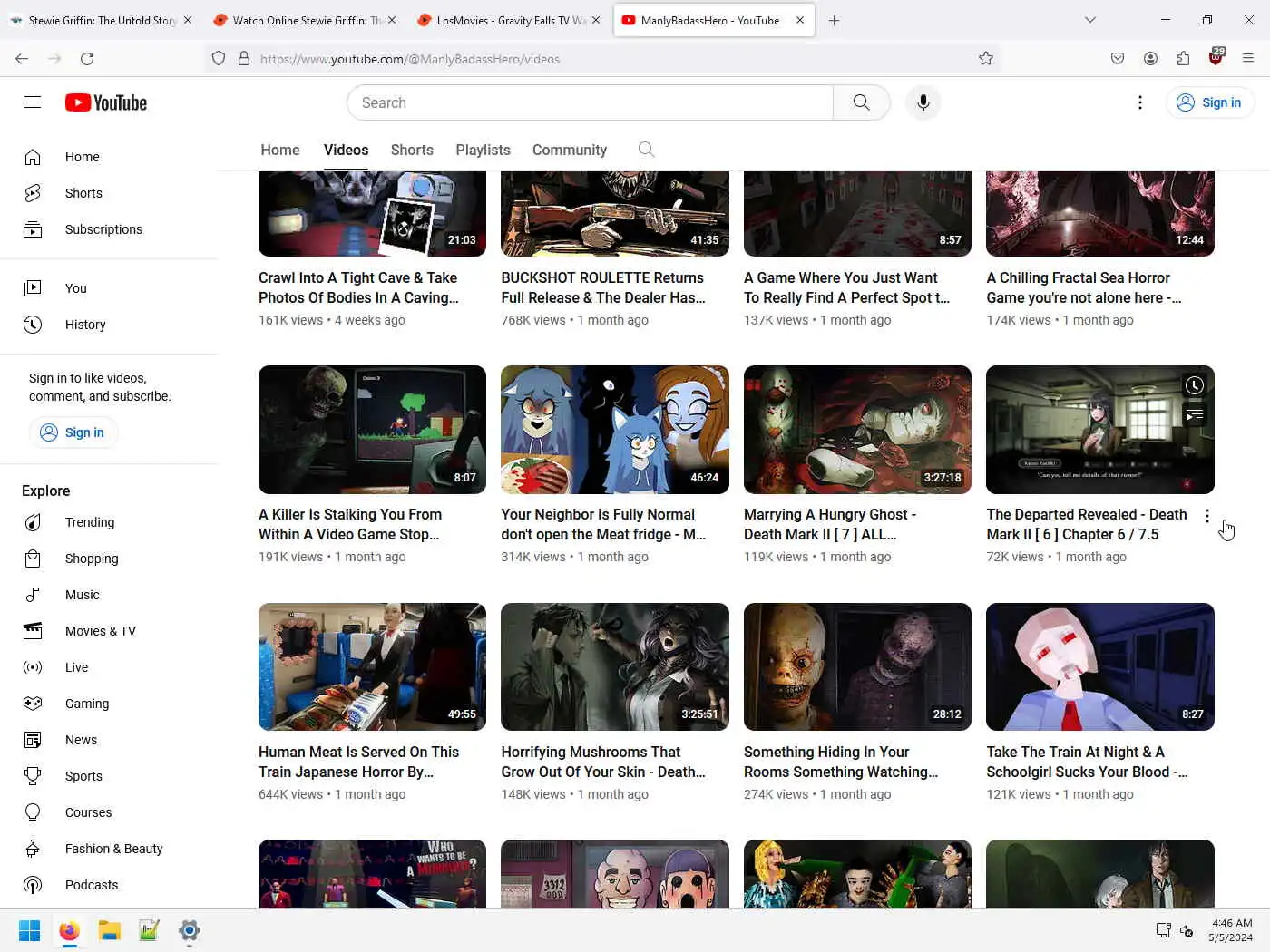Screen dimensions: 1270x952
Task: Bookmark this page with star icon
Action: (x=986, y=59)
